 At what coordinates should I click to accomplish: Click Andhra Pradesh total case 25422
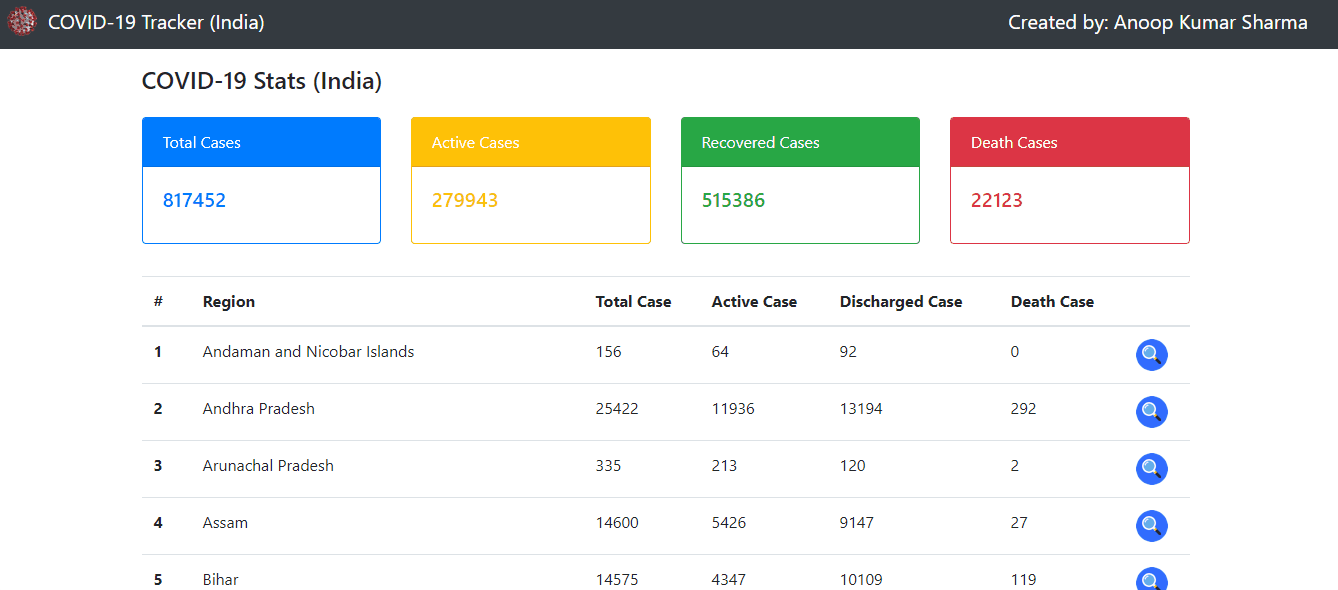[x=617, y=409]
